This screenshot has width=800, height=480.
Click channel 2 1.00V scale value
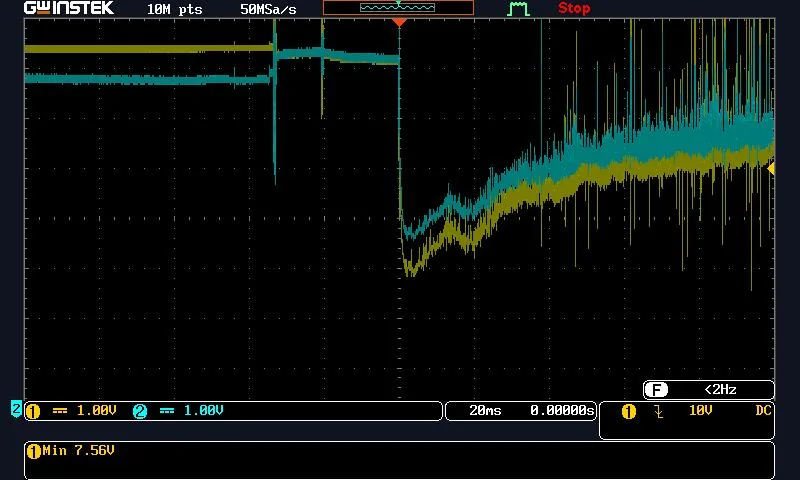click(204, 411)
